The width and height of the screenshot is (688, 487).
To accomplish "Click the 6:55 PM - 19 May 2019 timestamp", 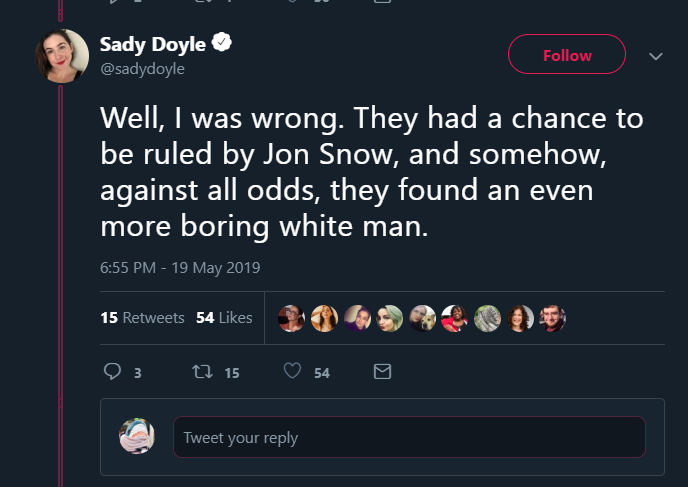I will pos(180,268).
